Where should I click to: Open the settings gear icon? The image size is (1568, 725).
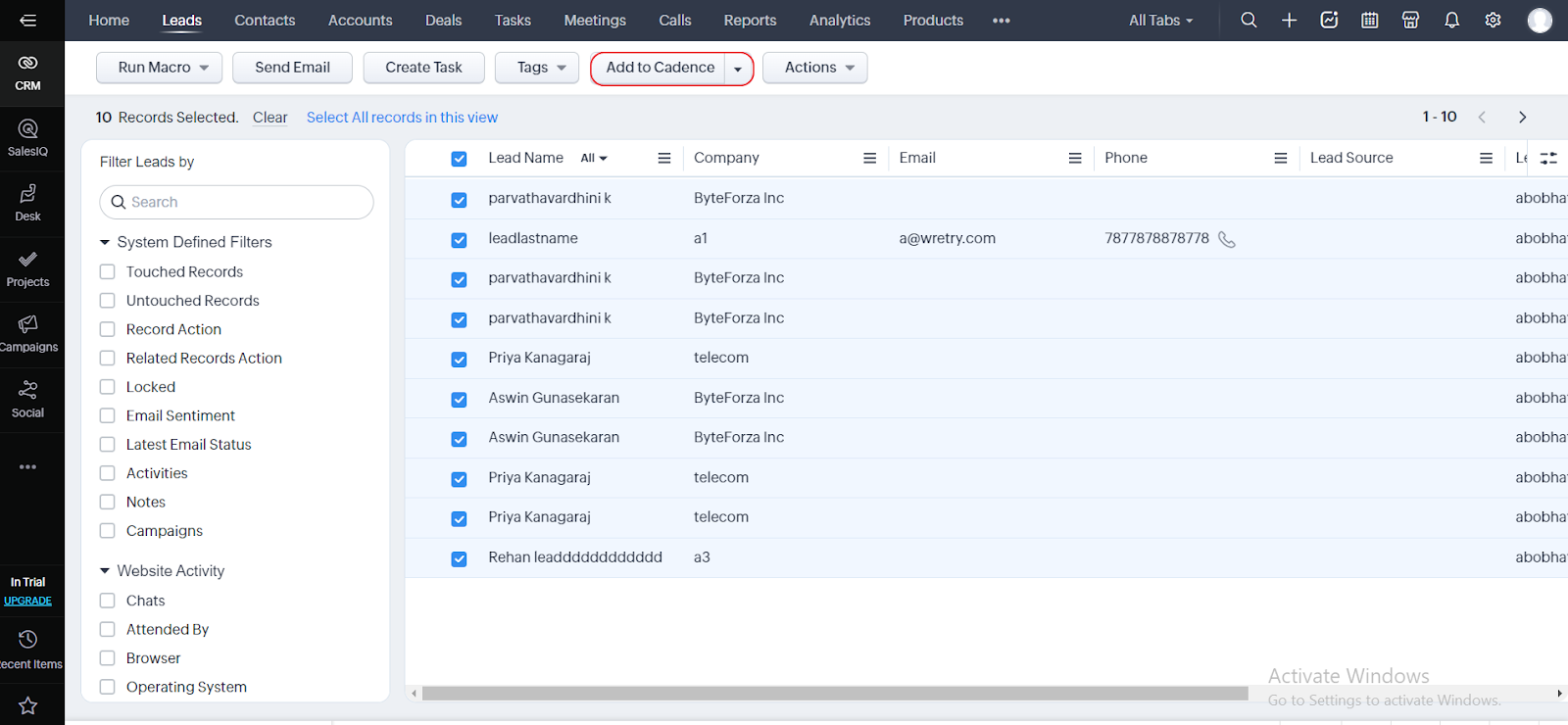tap(1493, 21)
